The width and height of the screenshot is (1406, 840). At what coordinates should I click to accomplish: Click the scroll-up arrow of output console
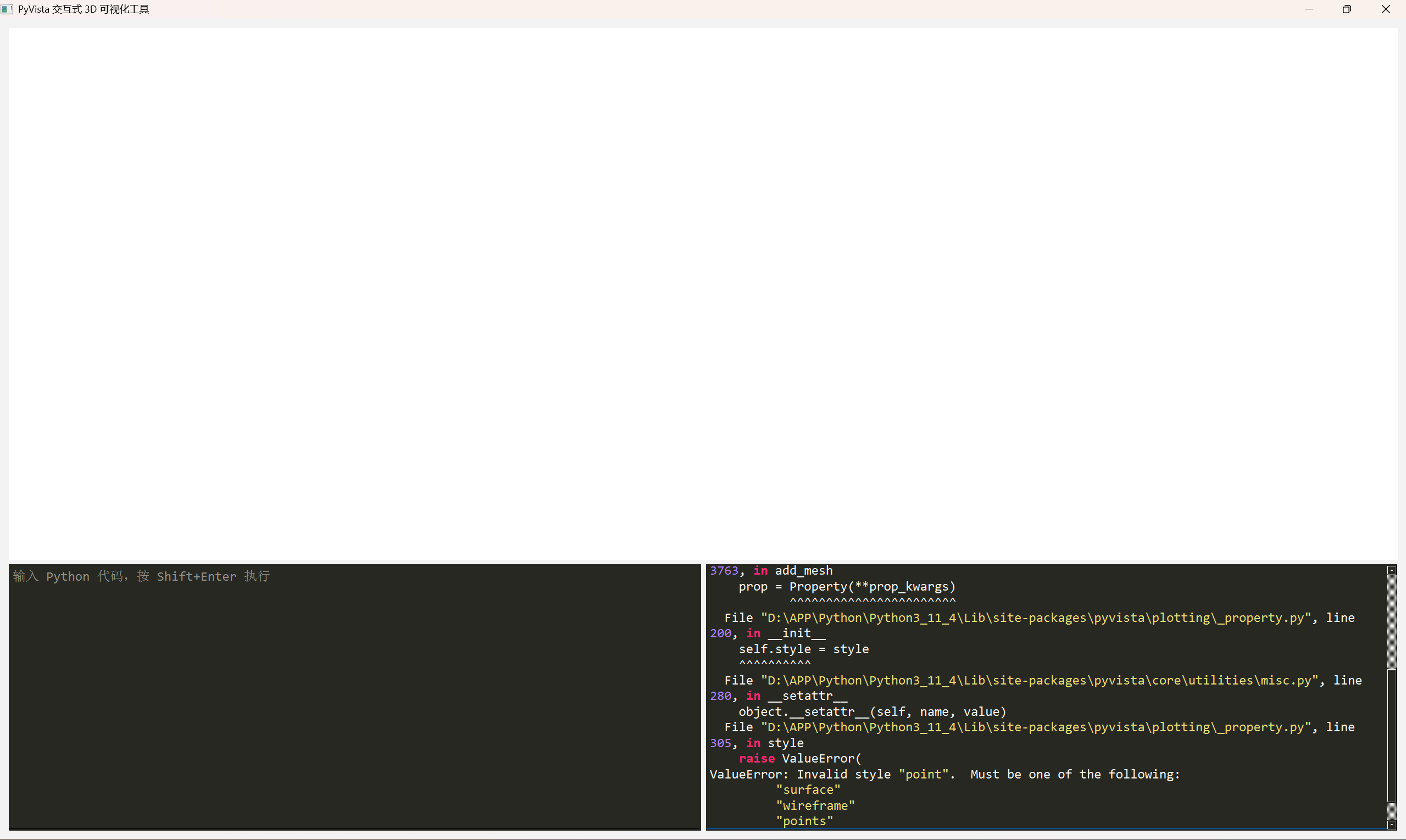point(1391,570)
